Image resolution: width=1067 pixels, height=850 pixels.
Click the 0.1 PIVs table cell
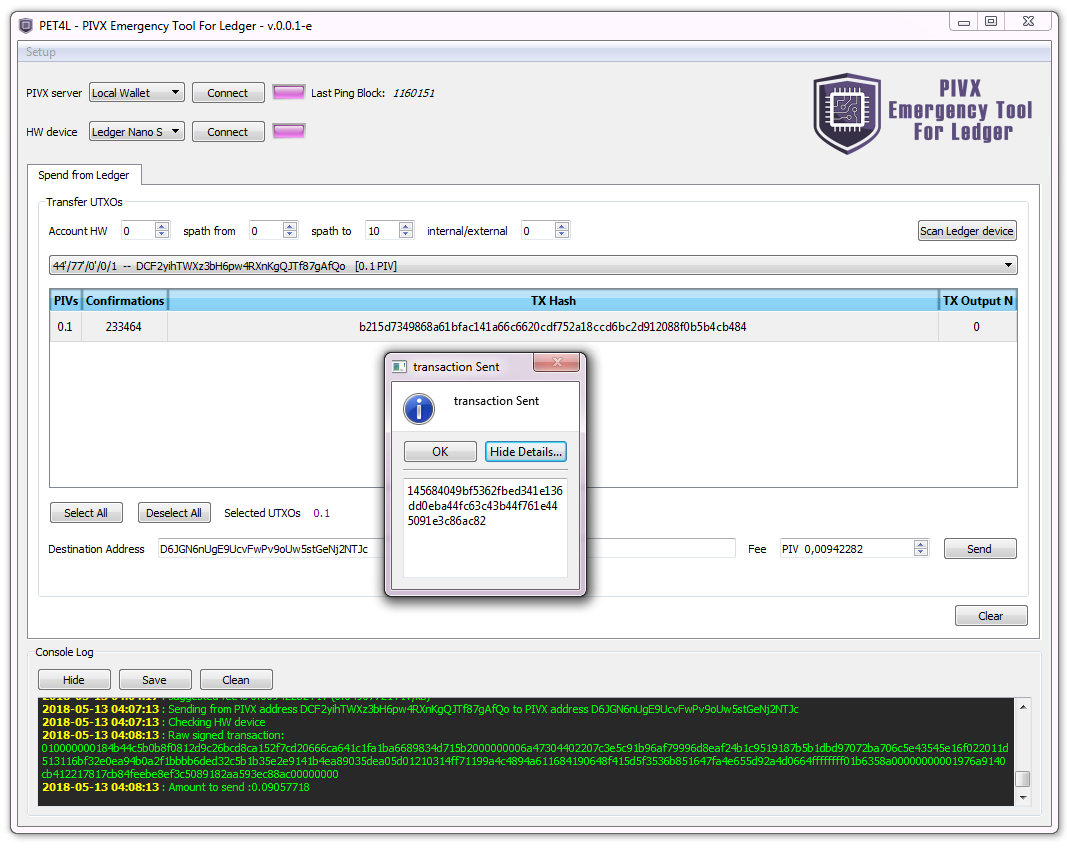(x=65, y=327)
